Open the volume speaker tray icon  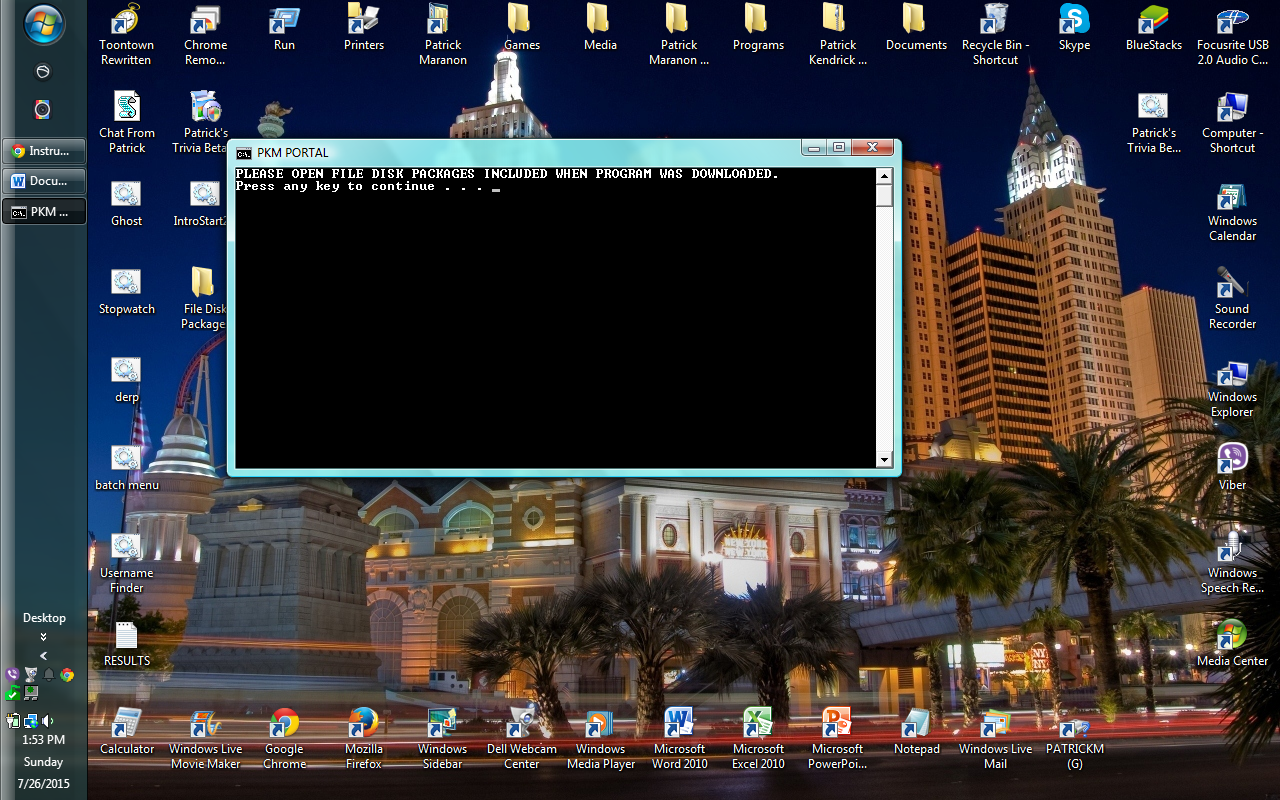tap(48, 721)
